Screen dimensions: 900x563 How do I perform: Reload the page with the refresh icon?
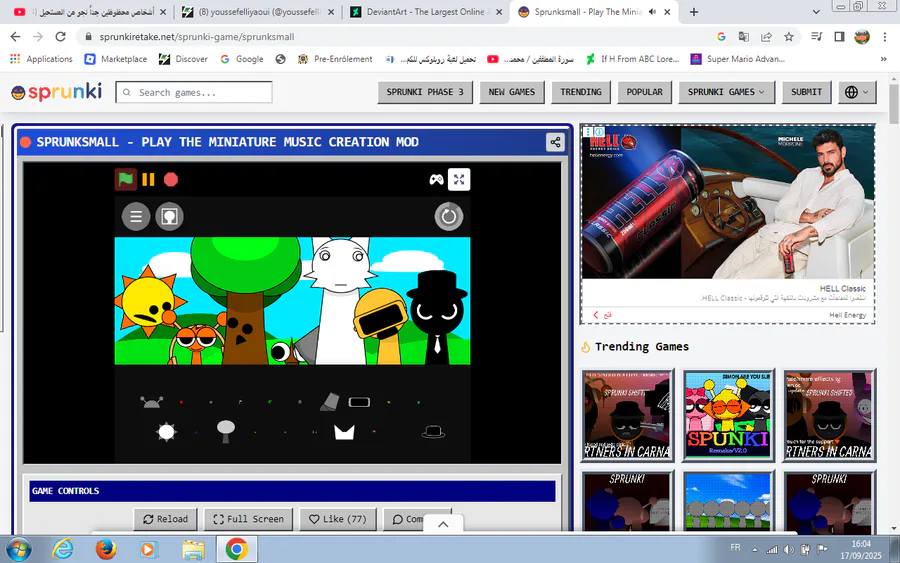pyautogui.click(x=60, y=37)
